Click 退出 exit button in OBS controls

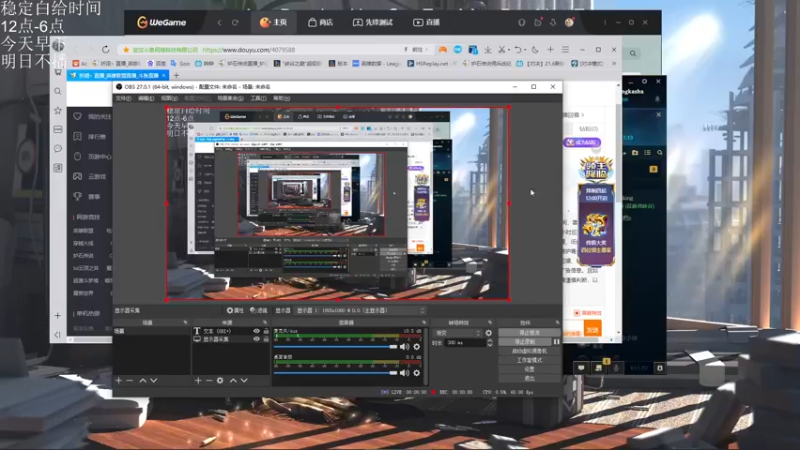pos(529,378)
